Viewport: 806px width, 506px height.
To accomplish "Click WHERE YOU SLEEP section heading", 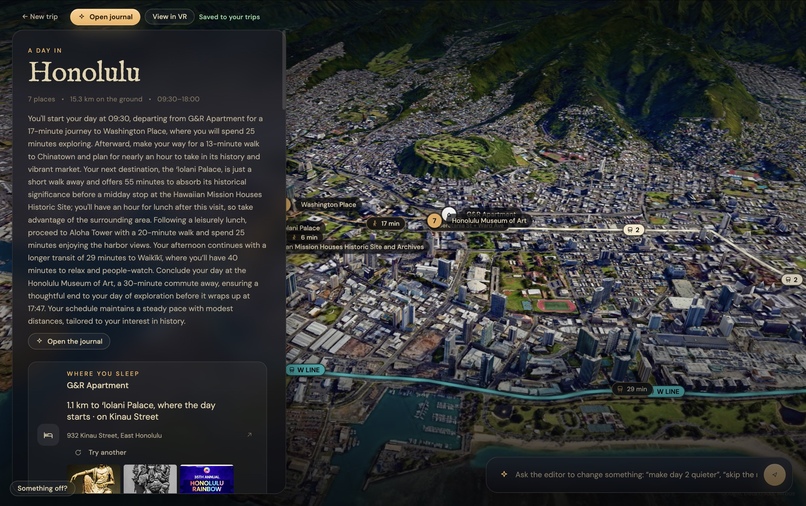I will 103,373.
